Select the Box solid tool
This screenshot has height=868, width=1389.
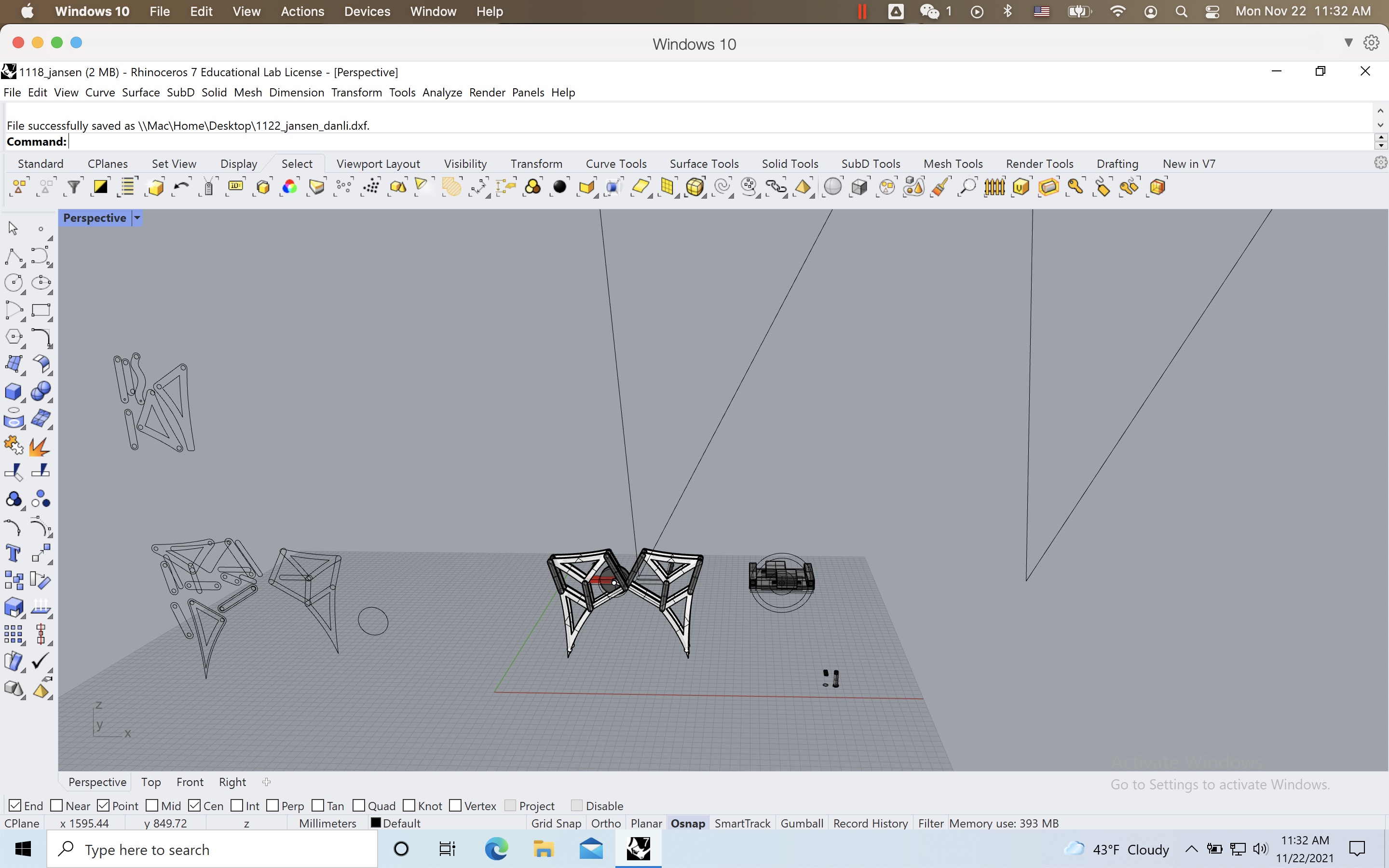click(14, 392)
